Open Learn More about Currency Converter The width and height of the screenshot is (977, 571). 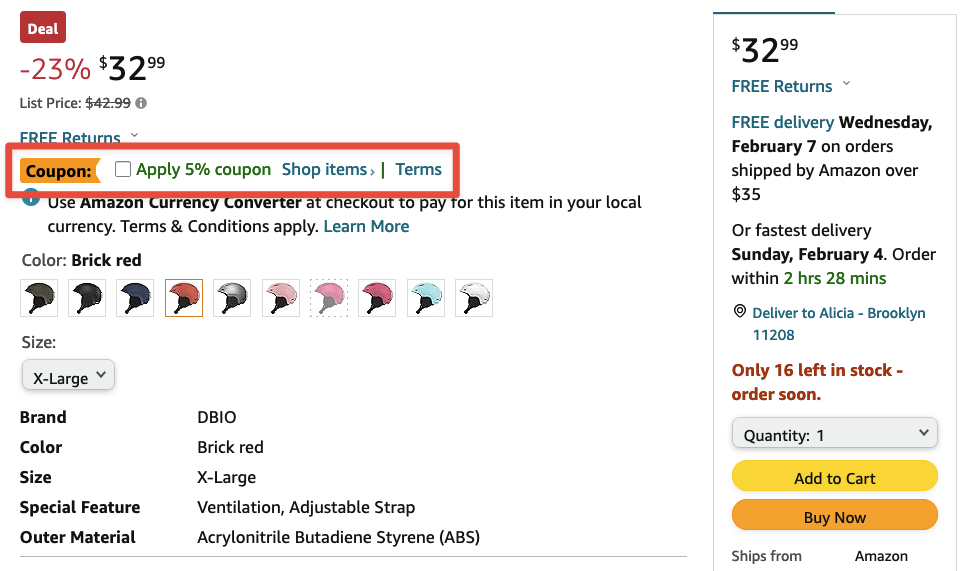click(x=366, y=226)
